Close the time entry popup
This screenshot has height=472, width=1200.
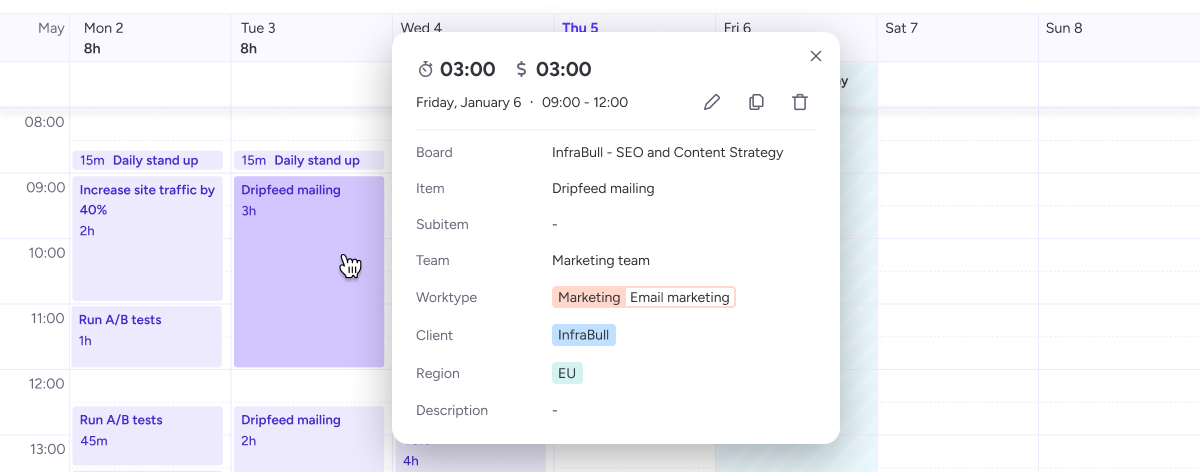pyautogui.click(x=816, y=56)
